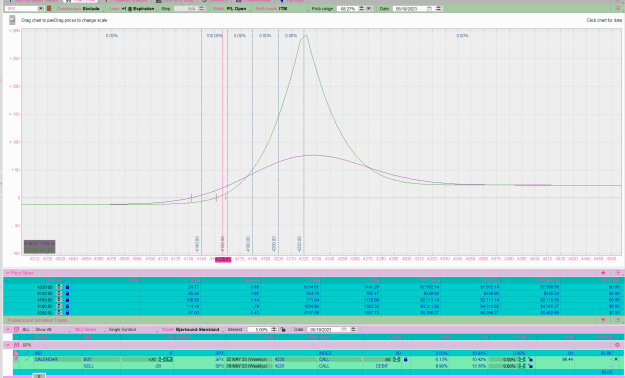Toggle the ALL positions checkbox
625x378 pixels.
pos(16,330)
